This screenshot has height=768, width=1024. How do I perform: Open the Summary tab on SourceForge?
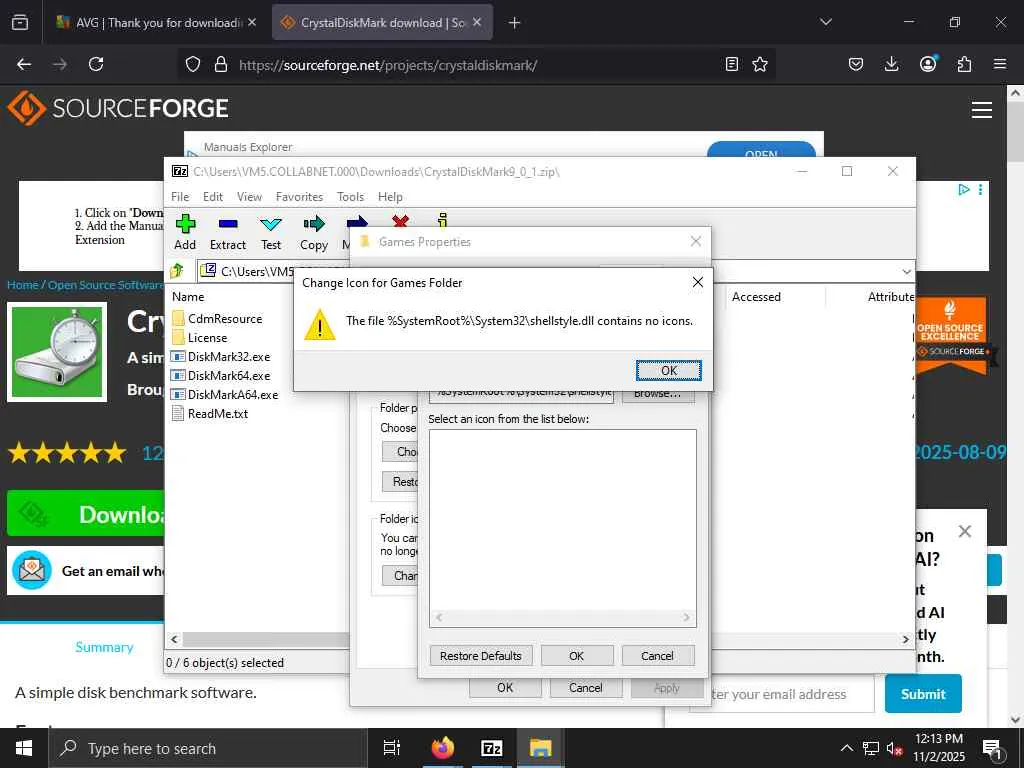104,647
